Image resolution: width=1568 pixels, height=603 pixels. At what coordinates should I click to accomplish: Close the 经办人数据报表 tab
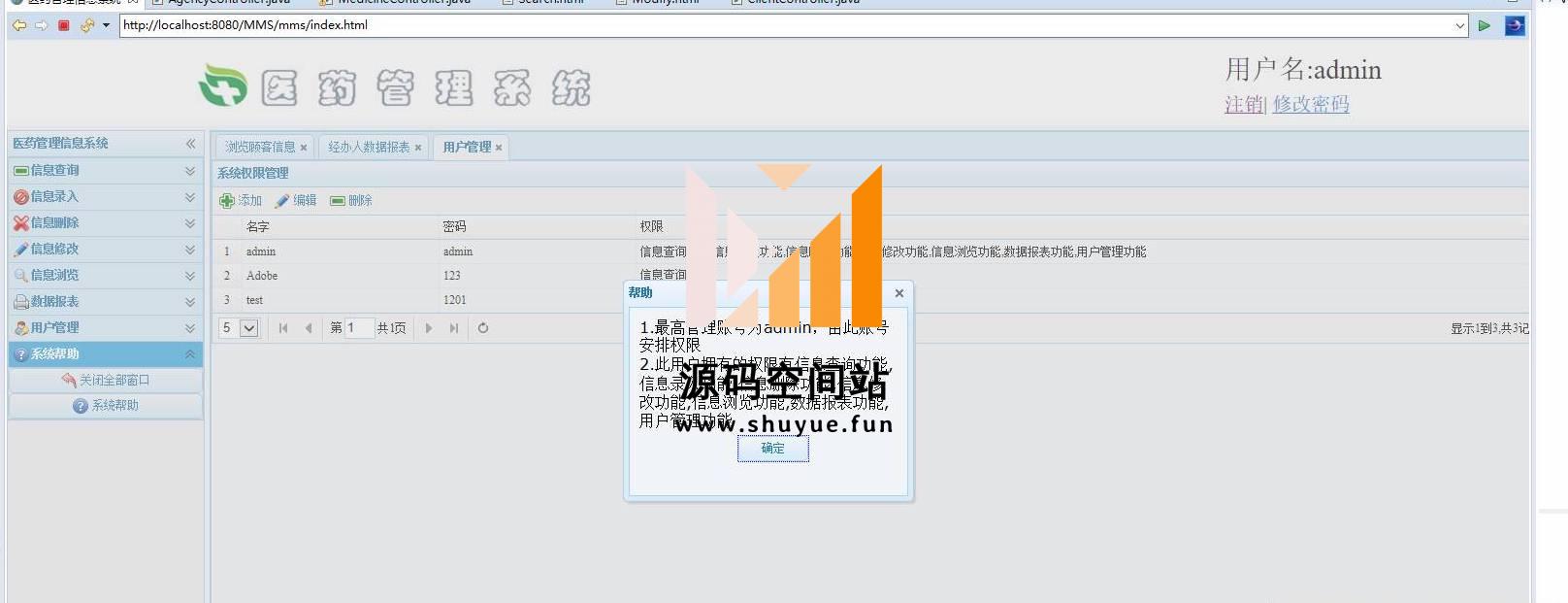418,148
